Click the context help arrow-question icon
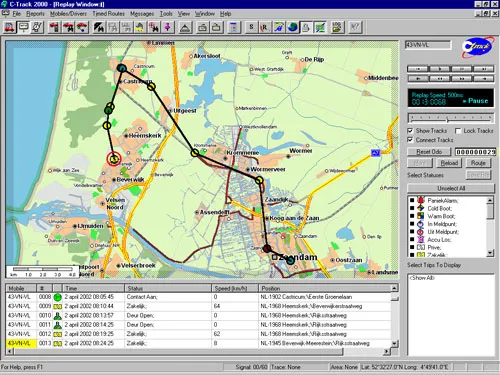Viewport: 500px width, 375px height. point(355,27)
